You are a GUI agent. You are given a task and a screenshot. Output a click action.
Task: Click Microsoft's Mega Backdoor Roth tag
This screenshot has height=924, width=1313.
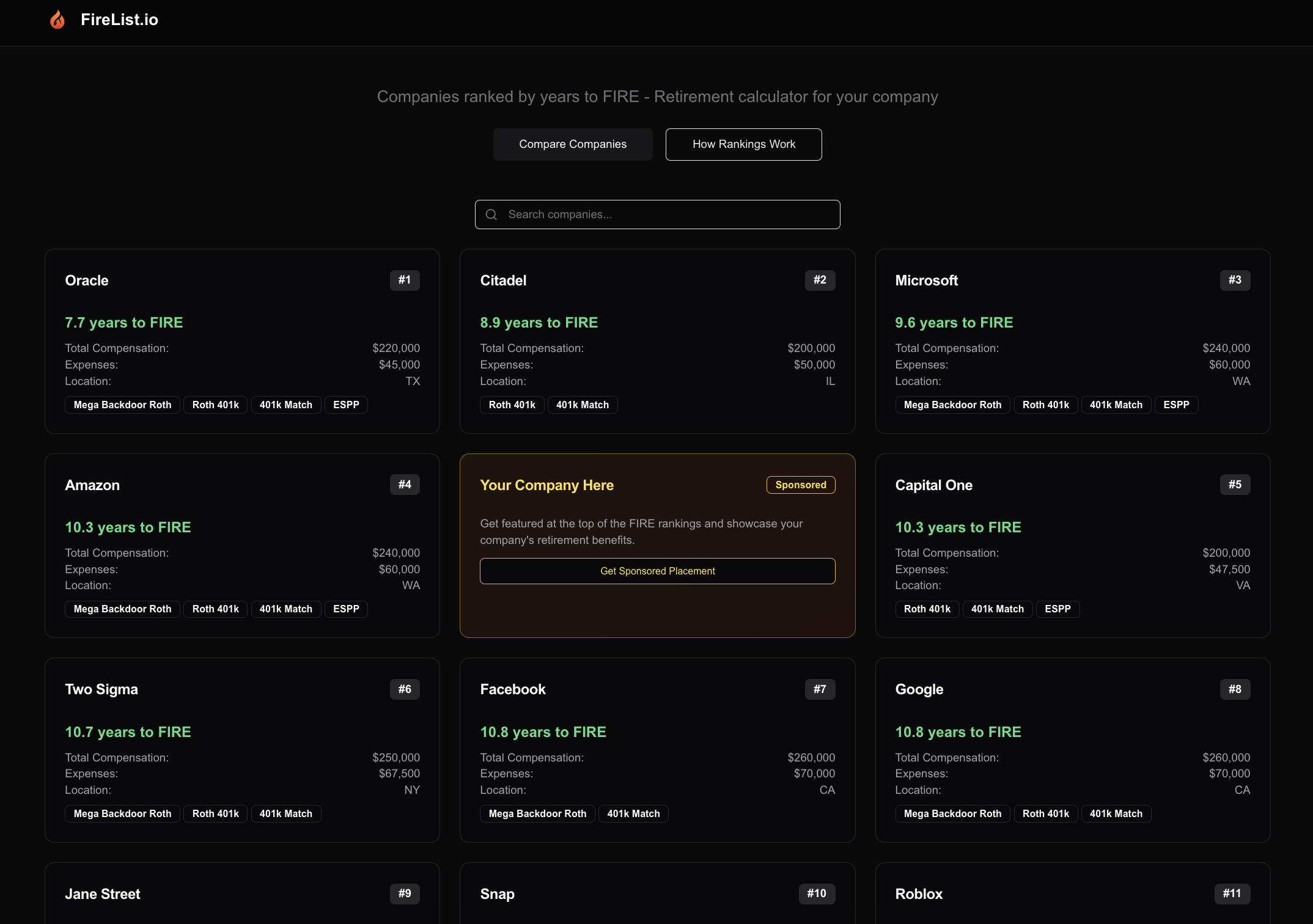coord(952,405)
